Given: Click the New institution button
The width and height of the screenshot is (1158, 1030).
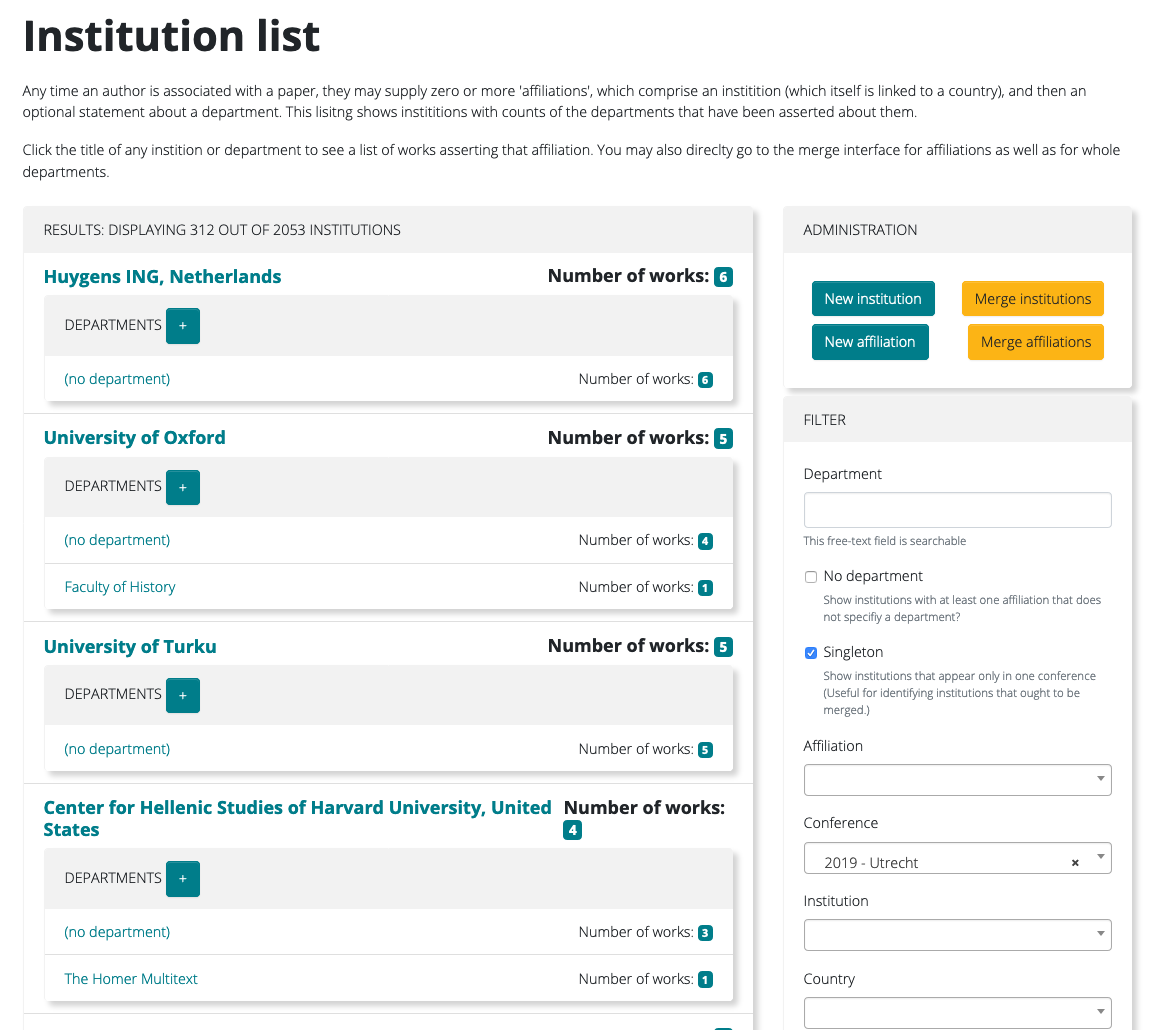Looking at the screenshot, I should coord(873,298).
